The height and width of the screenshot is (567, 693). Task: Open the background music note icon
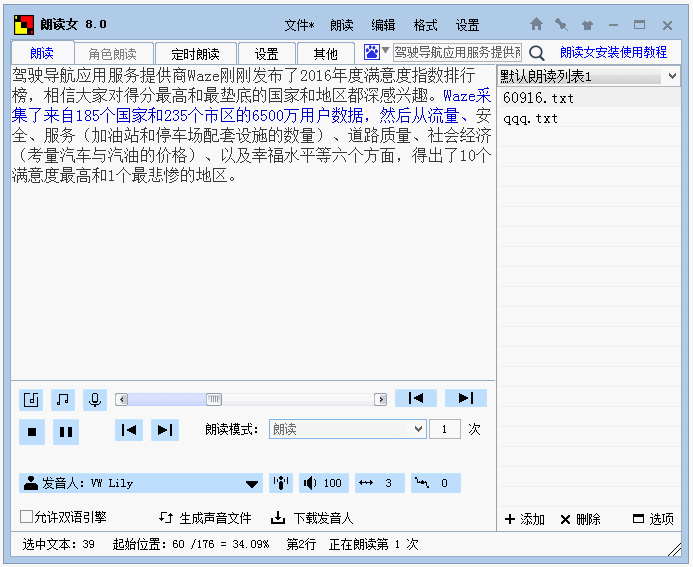(x=63, y=400)
